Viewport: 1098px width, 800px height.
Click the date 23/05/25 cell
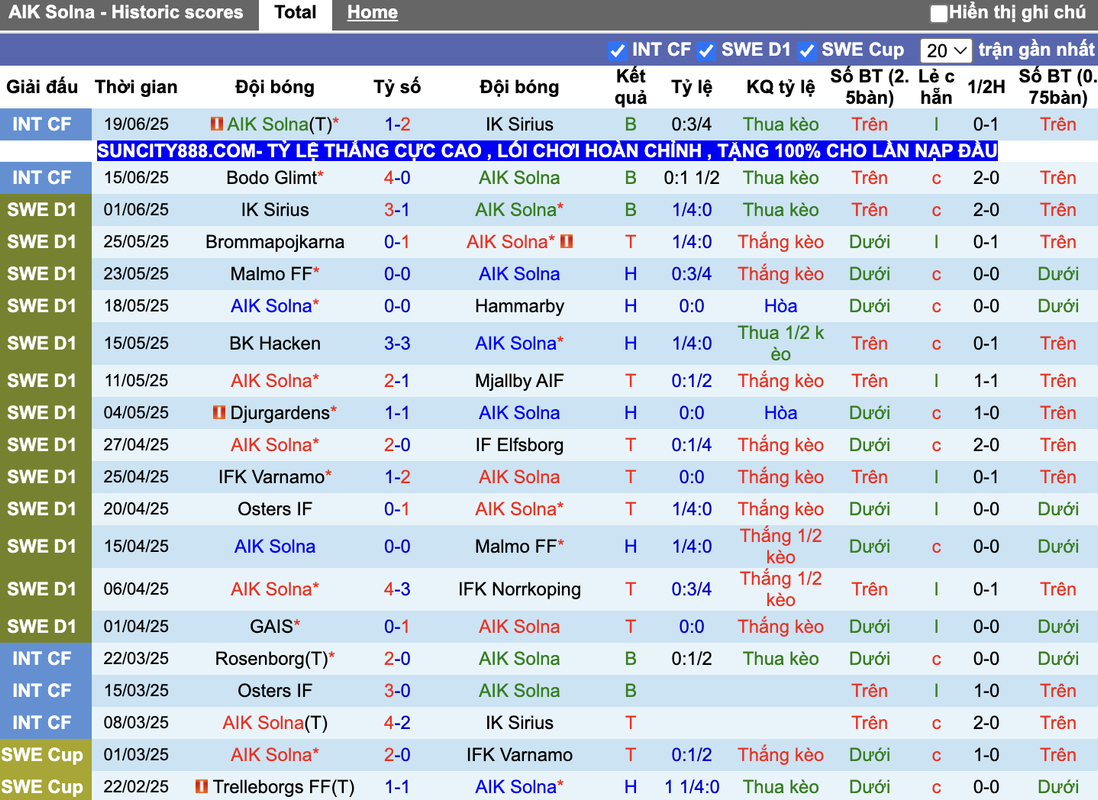tap(136, 274)
